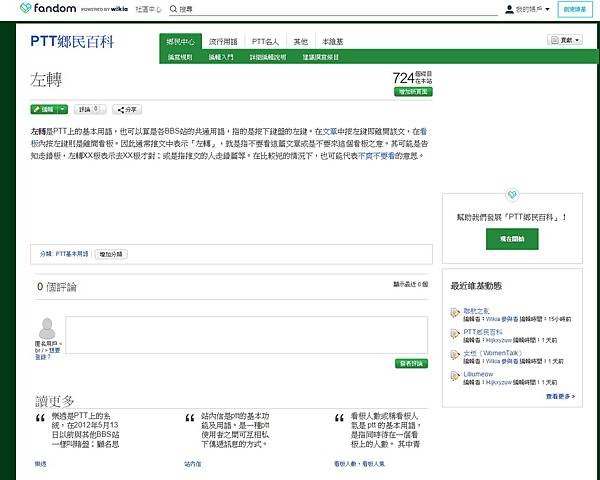
Task: Open the Liliumeow activity link
Action: tap(478, 374)
